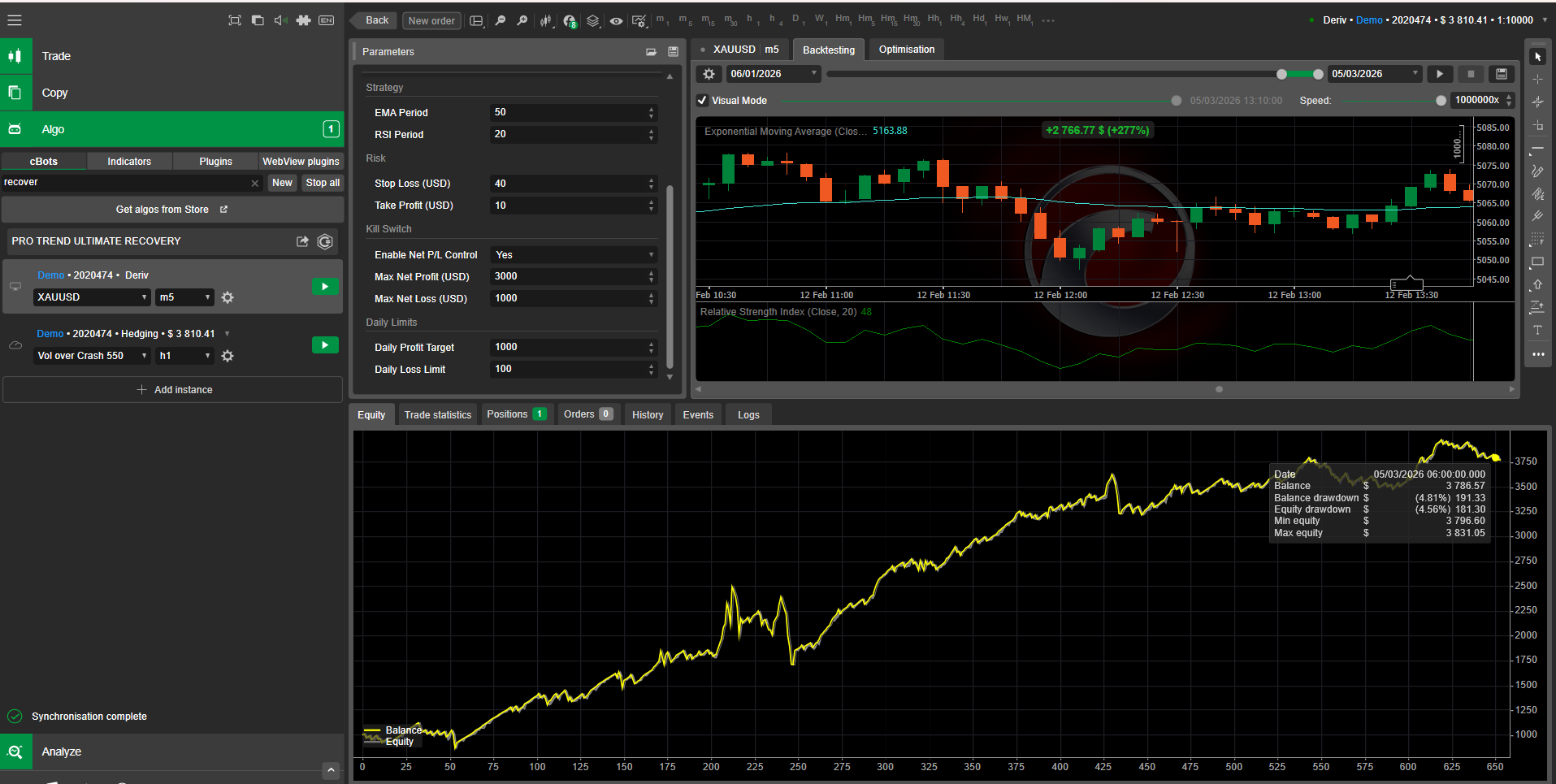Open the XAUUSD symbol dropdown
This screenshot has height=784, width=1556.
[92, 297]
